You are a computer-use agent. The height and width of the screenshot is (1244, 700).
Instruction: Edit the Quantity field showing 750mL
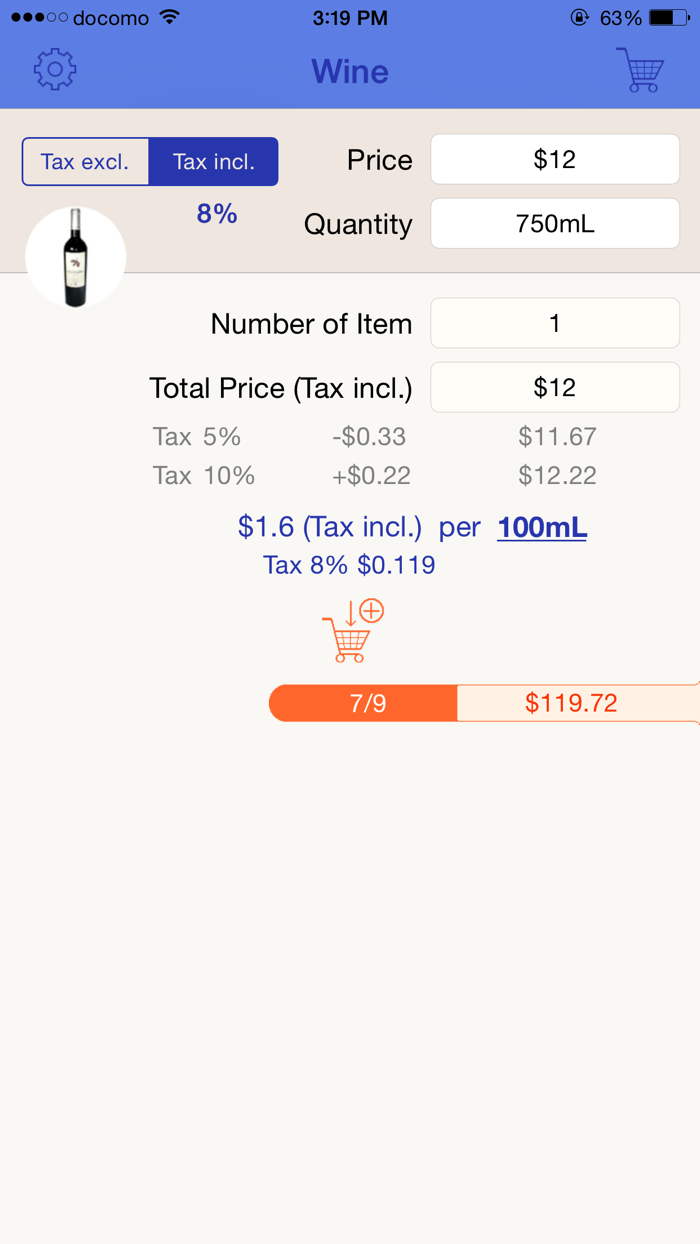pos(554,223)
